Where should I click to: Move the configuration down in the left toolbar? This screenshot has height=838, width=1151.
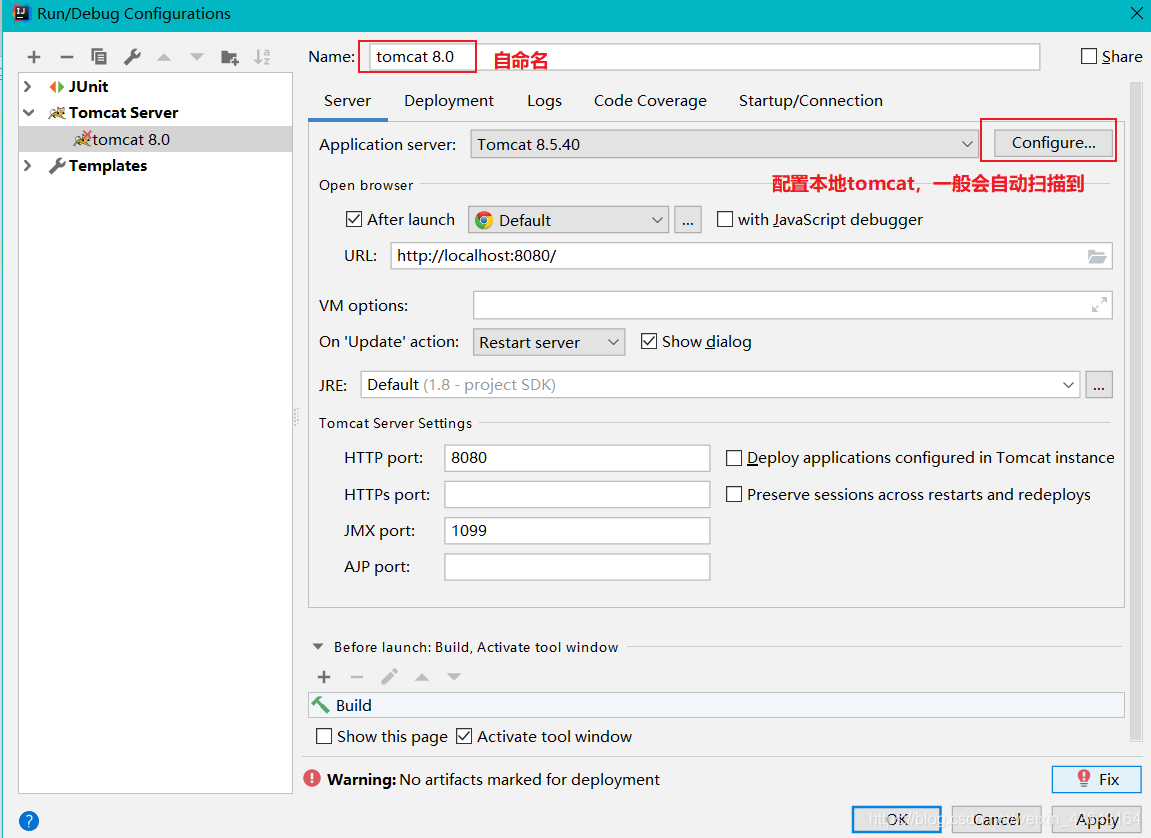(x=197, y=57)
